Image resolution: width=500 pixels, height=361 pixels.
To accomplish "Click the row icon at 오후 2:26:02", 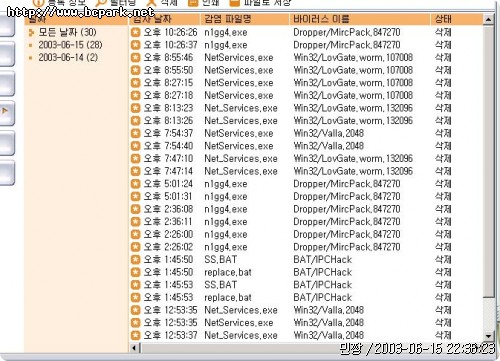I will coord(135,247).
